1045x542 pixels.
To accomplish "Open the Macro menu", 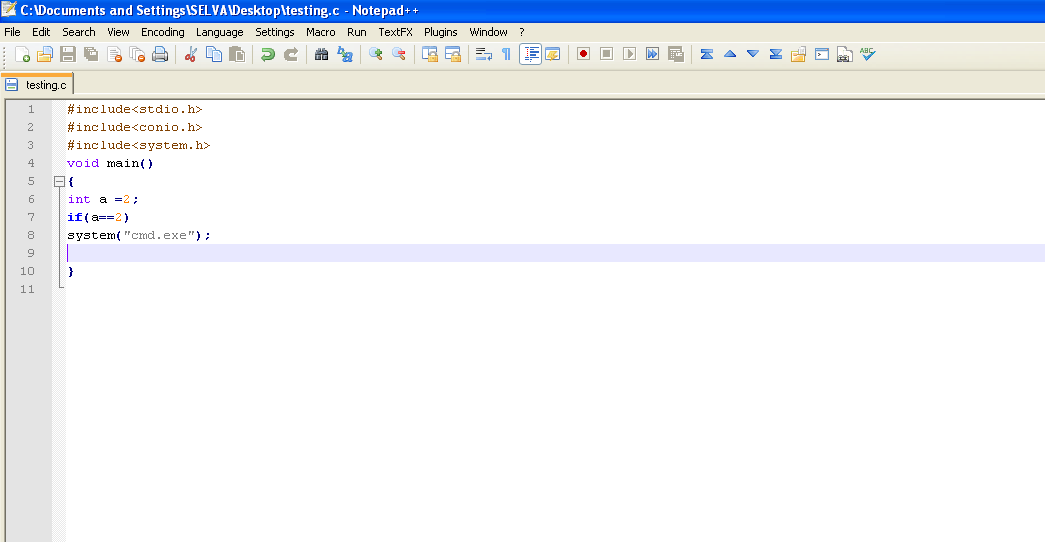I will point(321,32).
